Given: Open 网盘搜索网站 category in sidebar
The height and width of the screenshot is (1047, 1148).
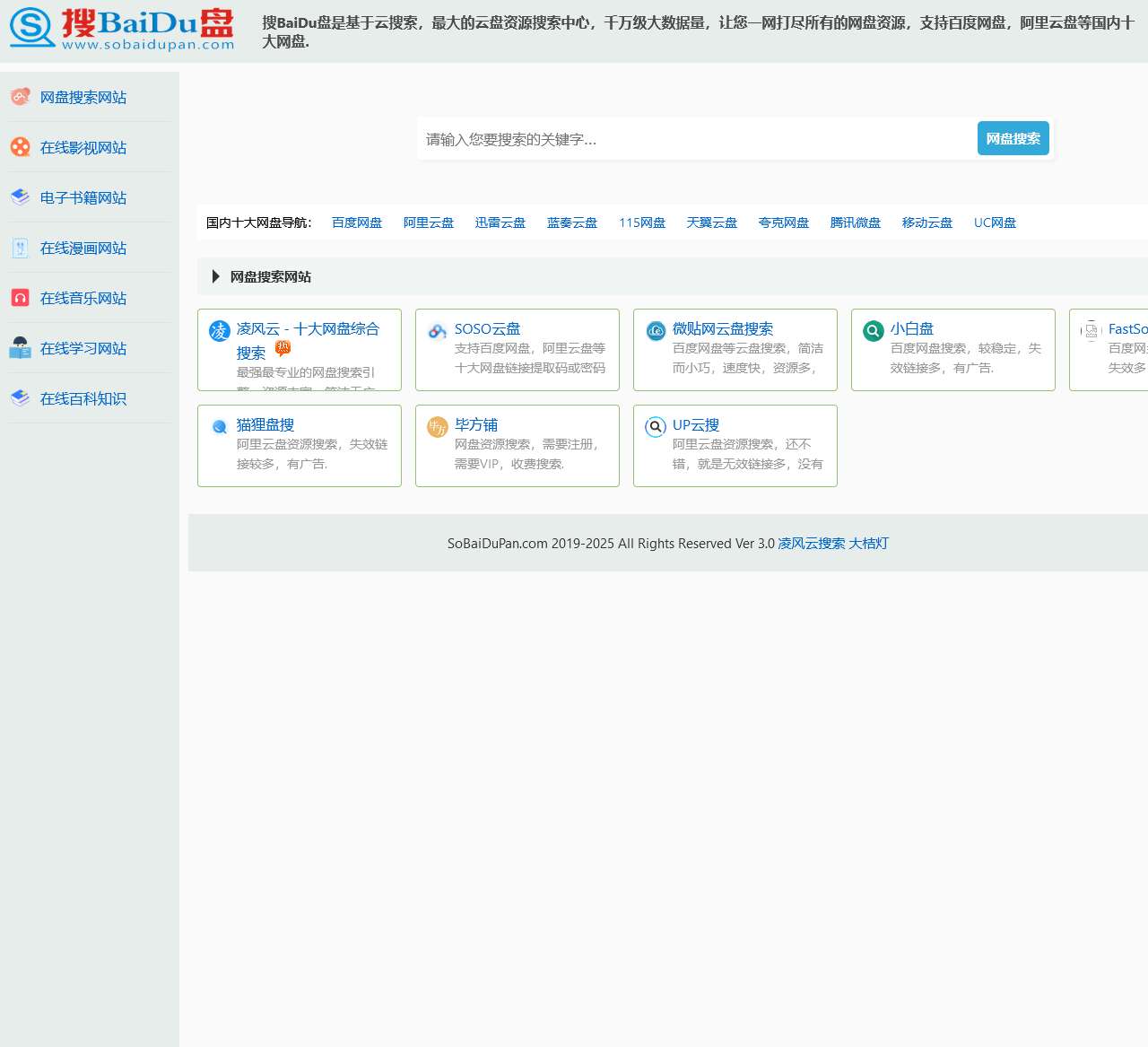Looking at the screenshot, I should pyautogui.click(x=83, y=97).
